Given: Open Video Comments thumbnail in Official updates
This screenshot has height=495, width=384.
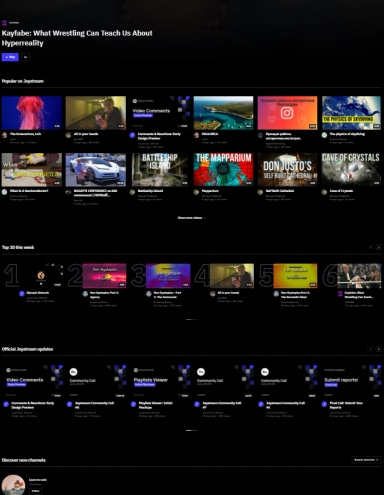Looking at the screenshot, I should click(x=32, y=381).
